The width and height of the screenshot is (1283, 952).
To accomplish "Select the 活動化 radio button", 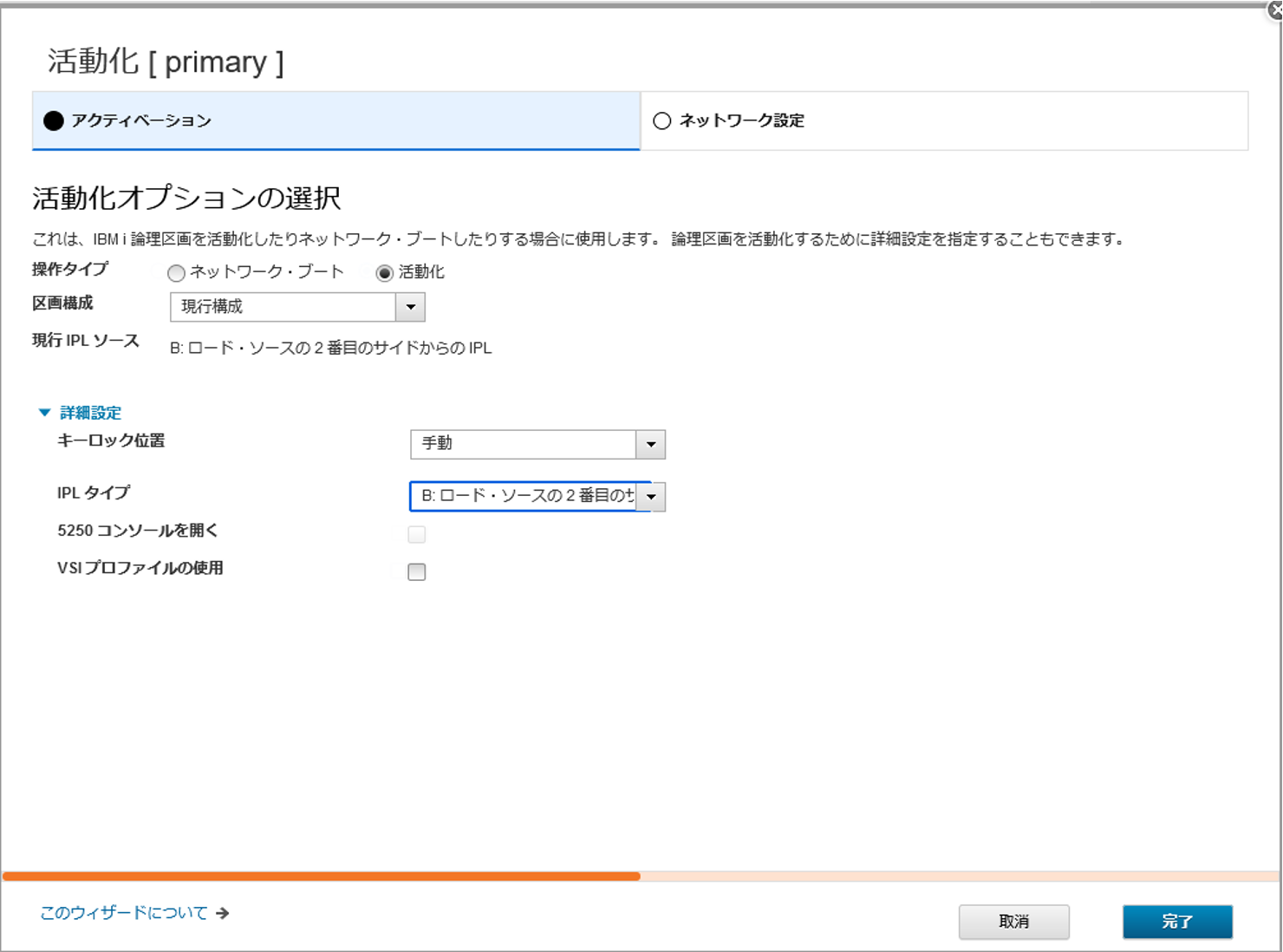I will tap(384, 273).
